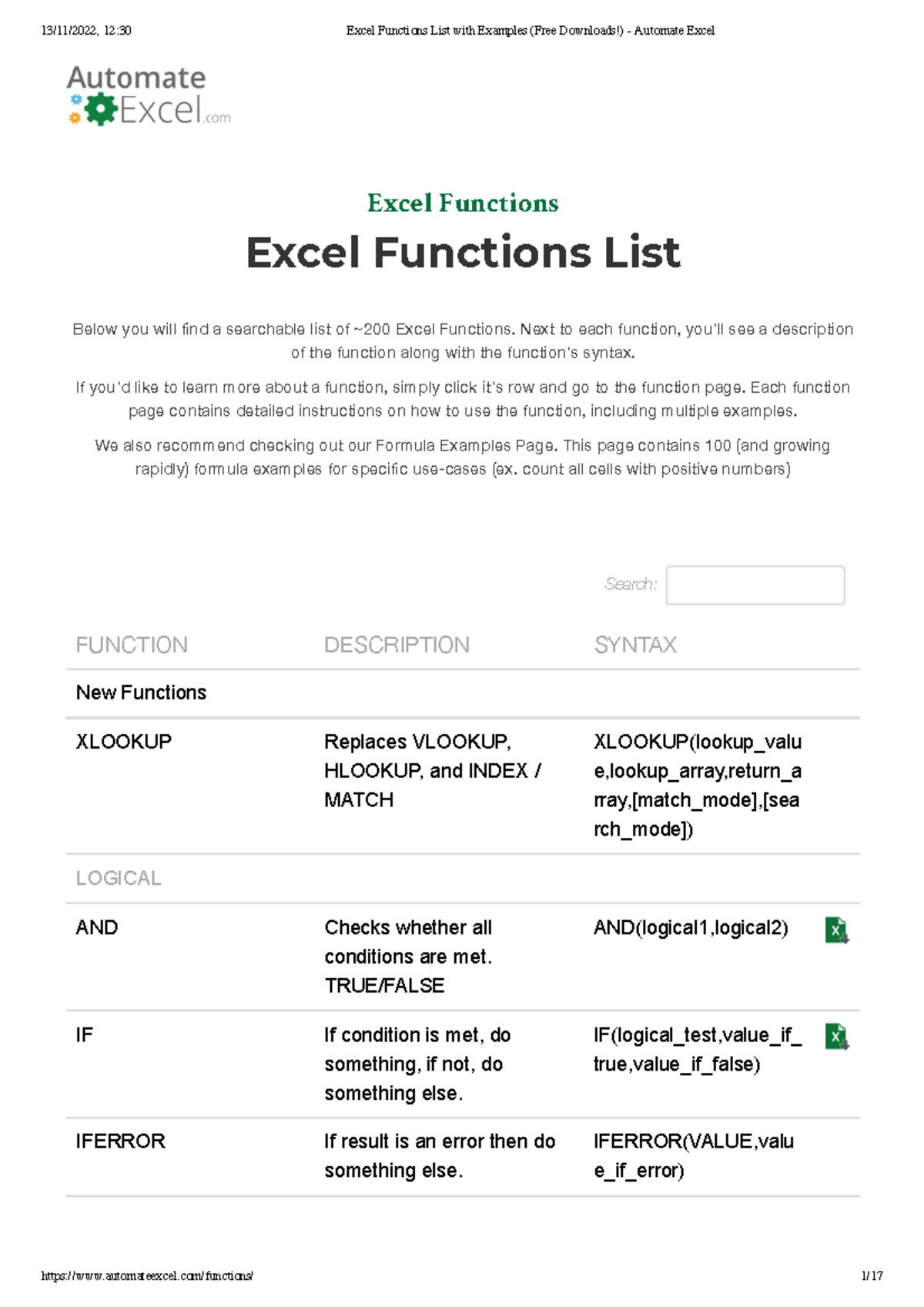Screen dimensions: 924x1307
Task: Click the New Functions section header
Action: click(141, 692)
